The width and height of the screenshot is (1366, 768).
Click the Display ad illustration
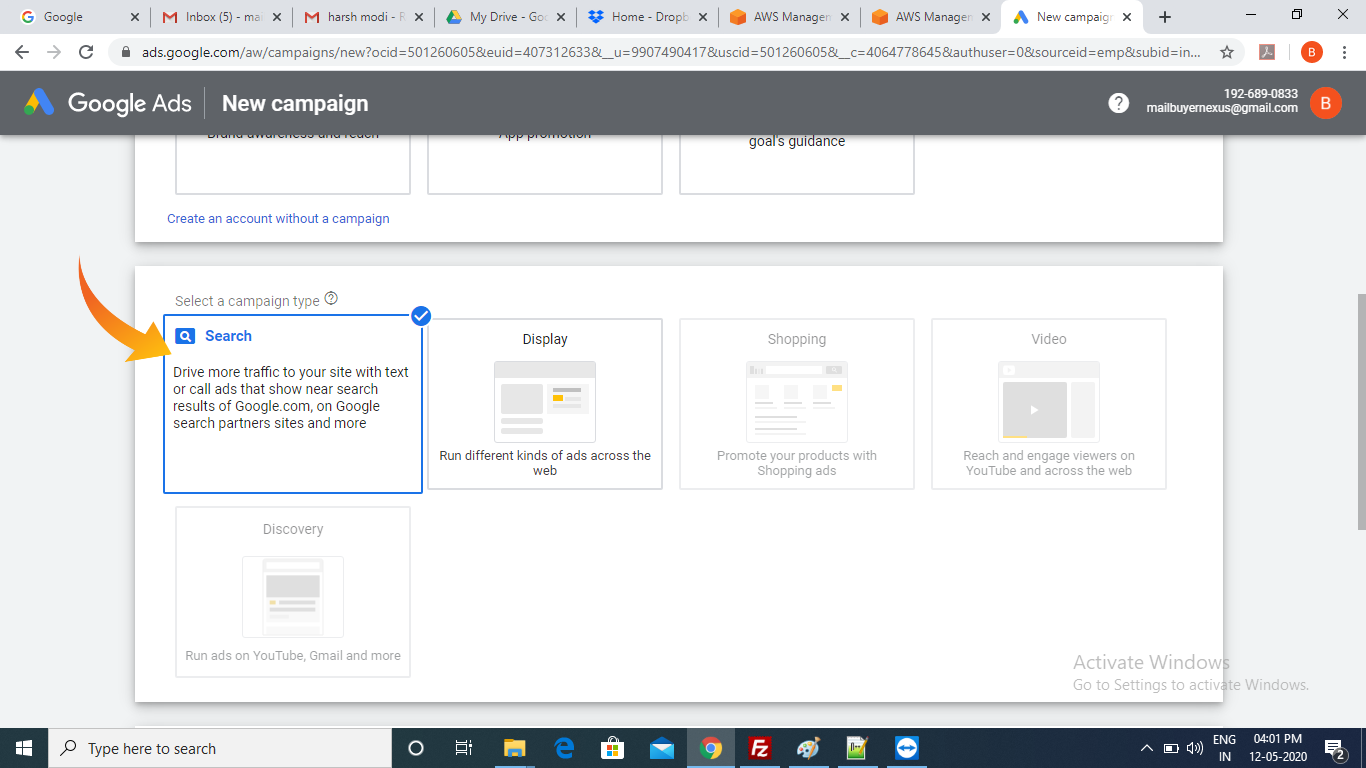click(x=545, y=402)
